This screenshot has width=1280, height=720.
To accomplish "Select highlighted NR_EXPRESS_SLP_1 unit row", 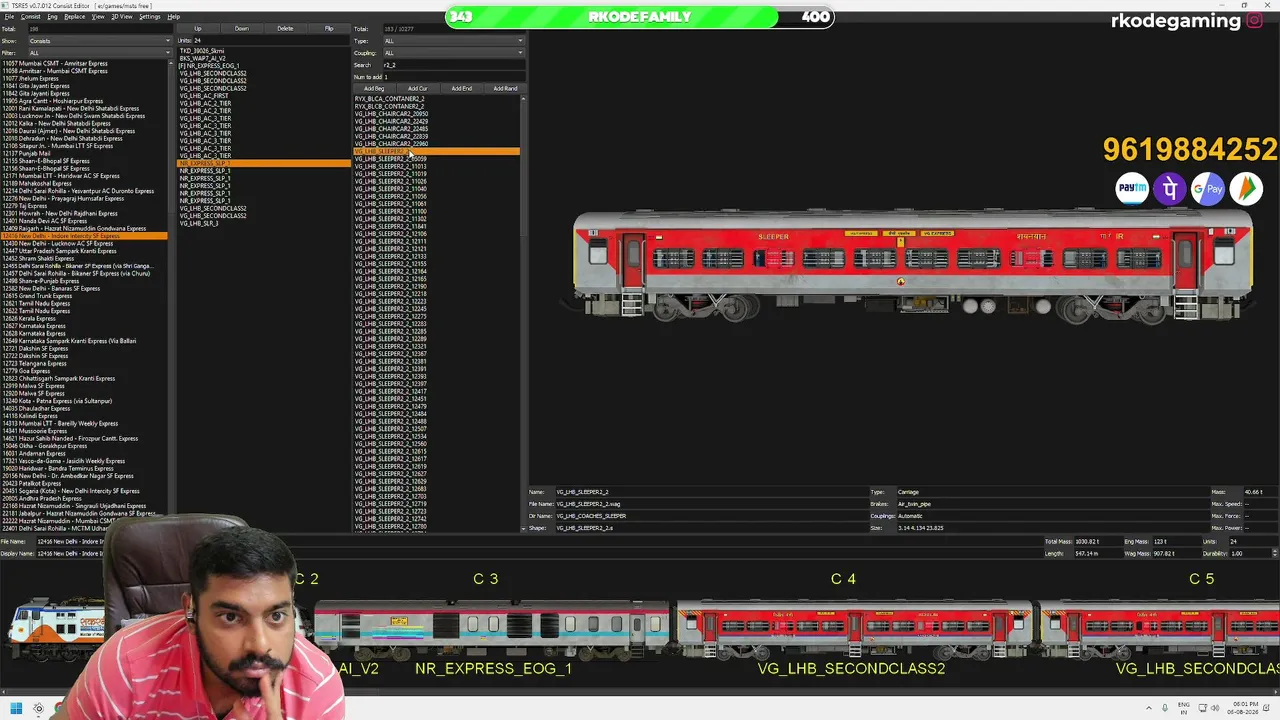I will 264,163.
